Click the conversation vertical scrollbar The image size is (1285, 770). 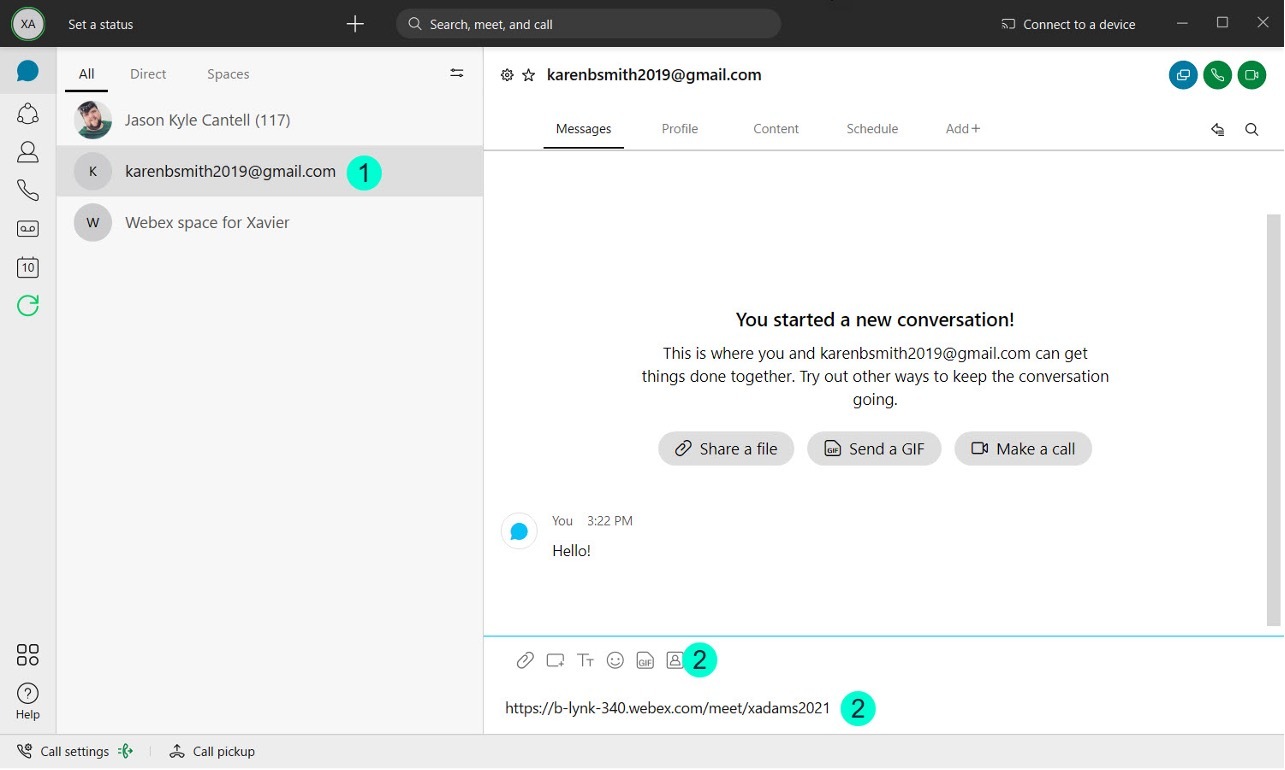click(x=1273, y=420)
